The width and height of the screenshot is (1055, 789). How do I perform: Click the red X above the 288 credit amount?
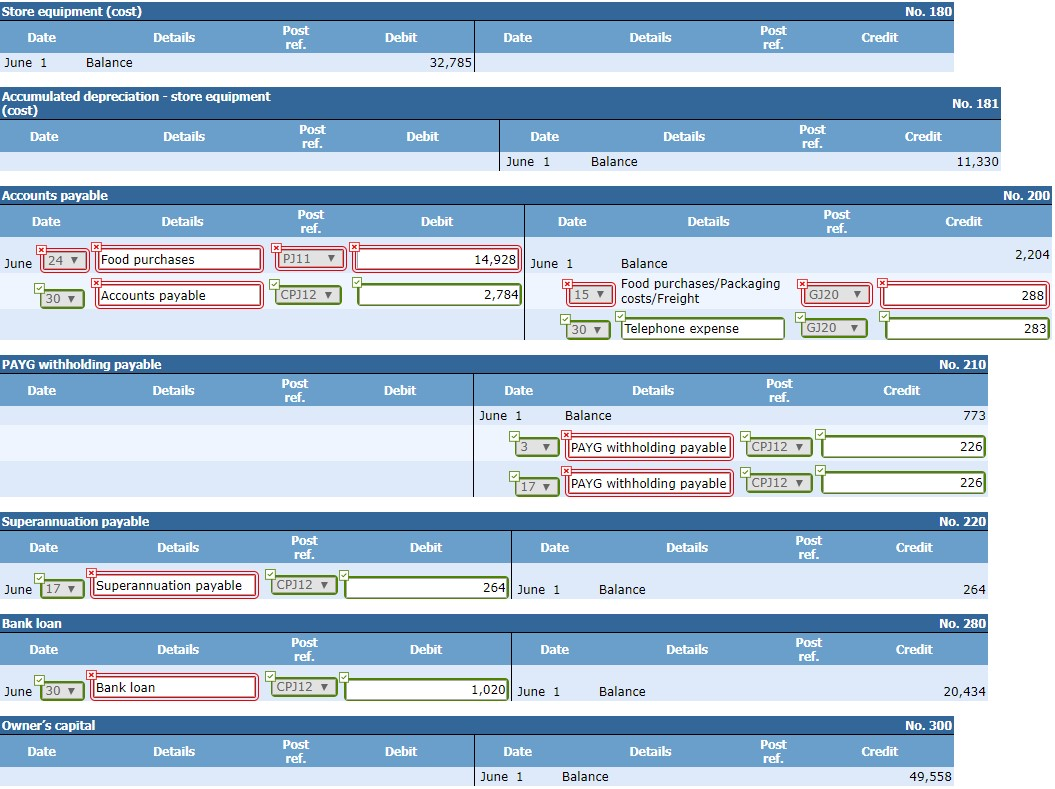(x=881, y=283)
